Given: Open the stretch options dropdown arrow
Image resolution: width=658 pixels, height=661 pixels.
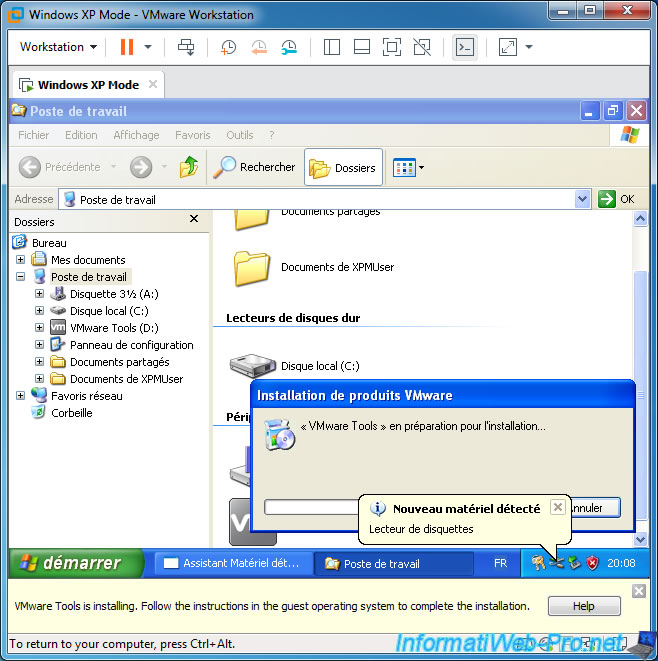Looking at the screenshot, I should click(529, 47).
